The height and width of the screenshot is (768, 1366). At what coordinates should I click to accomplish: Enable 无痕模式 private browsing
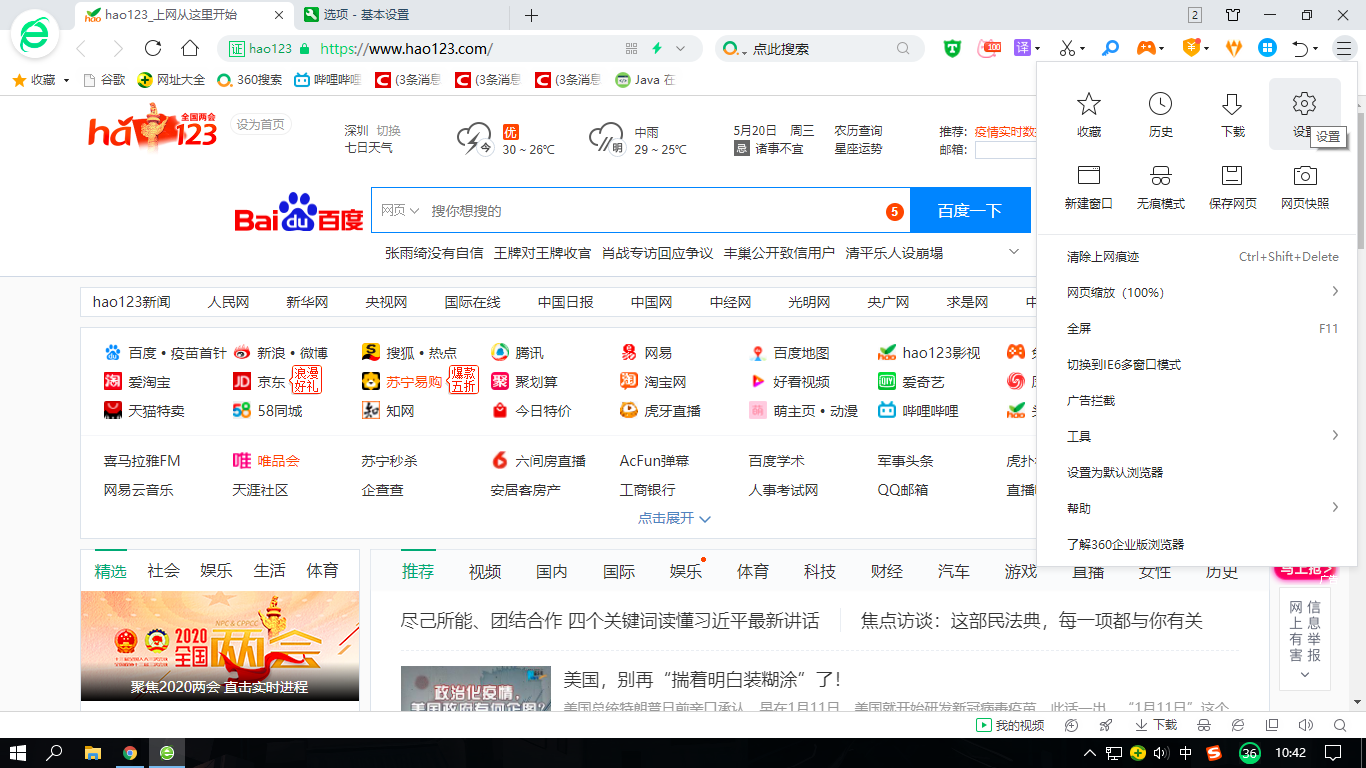coord(1160,186)
